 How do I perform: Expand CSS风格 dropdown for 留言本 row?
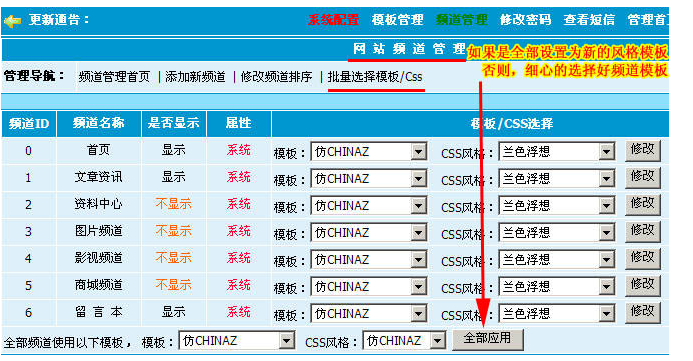pos(557,313)
